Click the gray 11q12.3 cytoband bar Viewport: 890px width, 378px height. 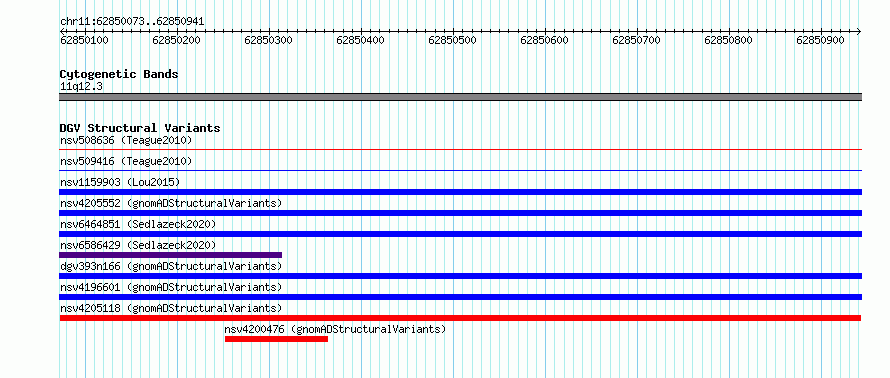coord(460,97)
